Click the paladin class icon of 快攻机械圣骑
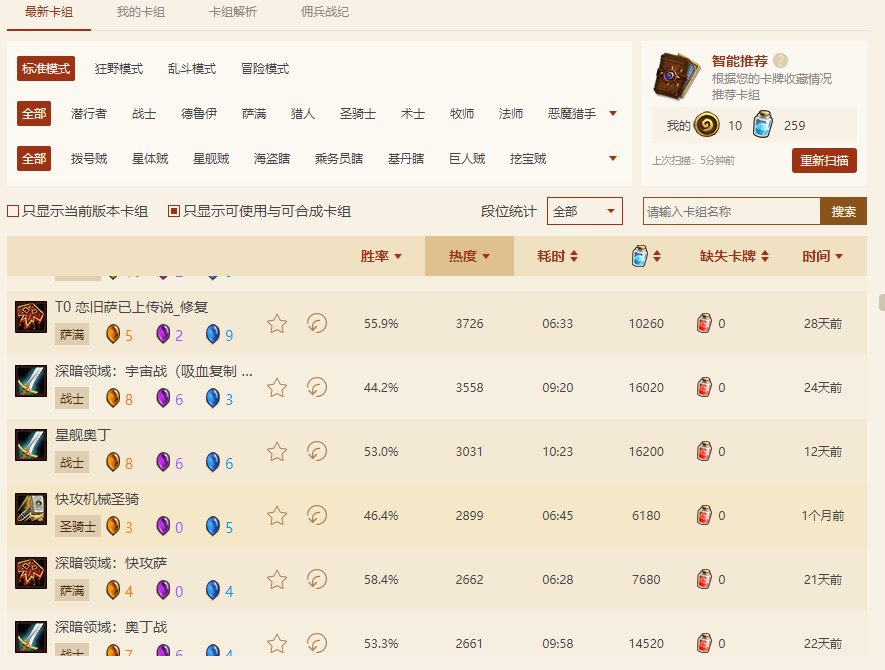 point(31,509)
